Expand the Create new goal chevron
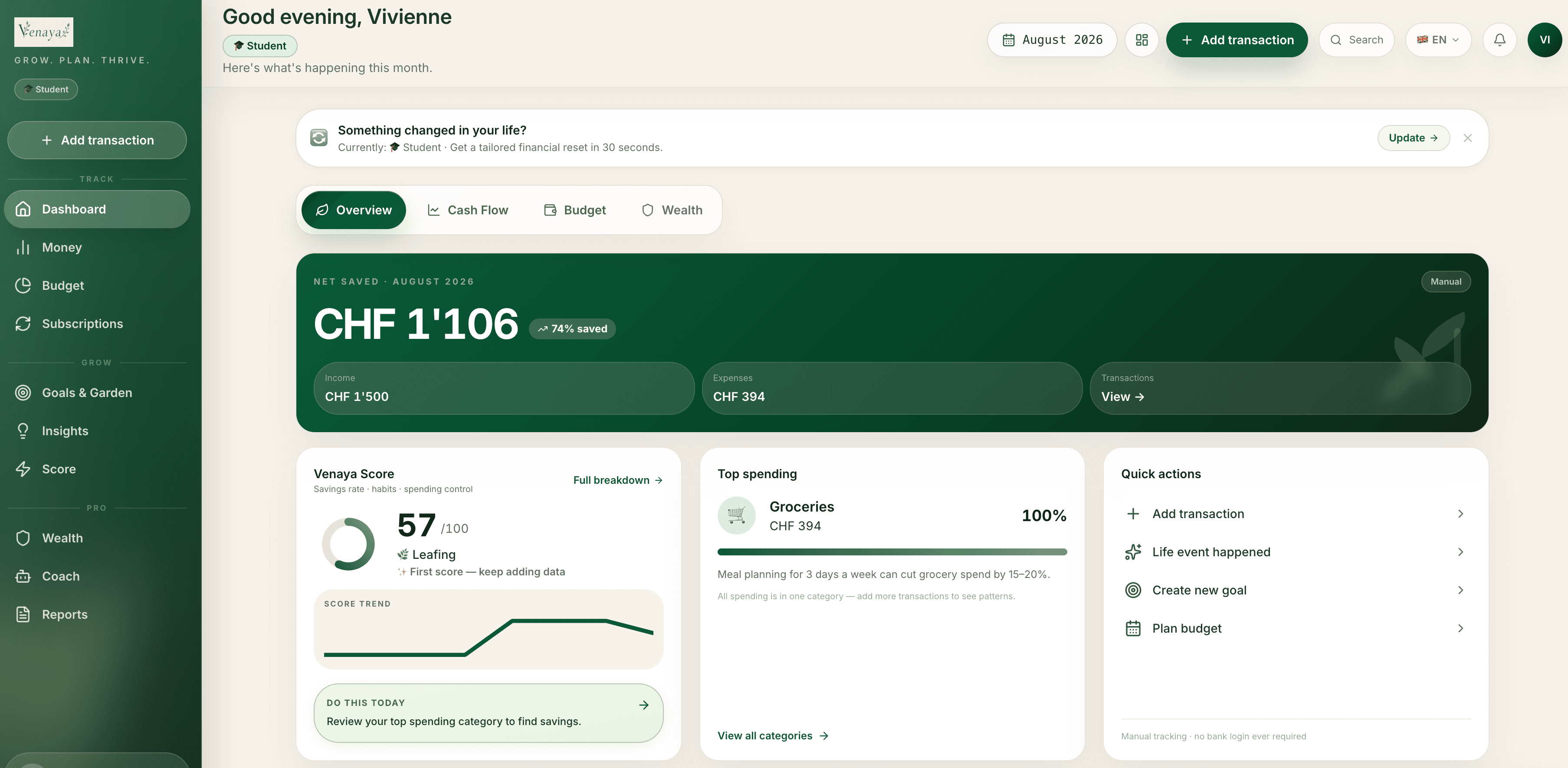 point(1460,590)
